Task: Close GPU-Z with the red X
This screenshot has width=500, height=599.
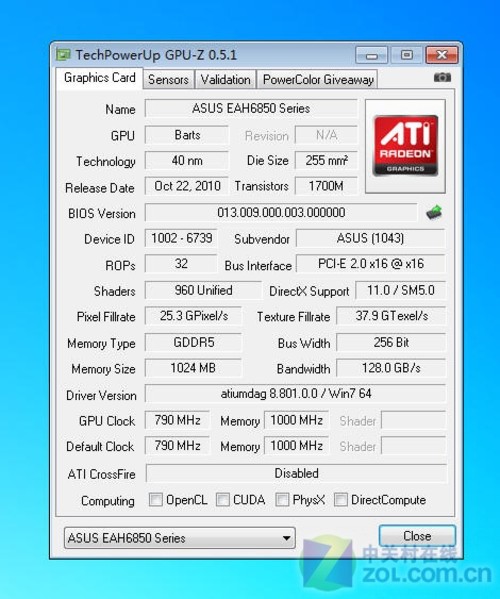Action: pos(442,55)
